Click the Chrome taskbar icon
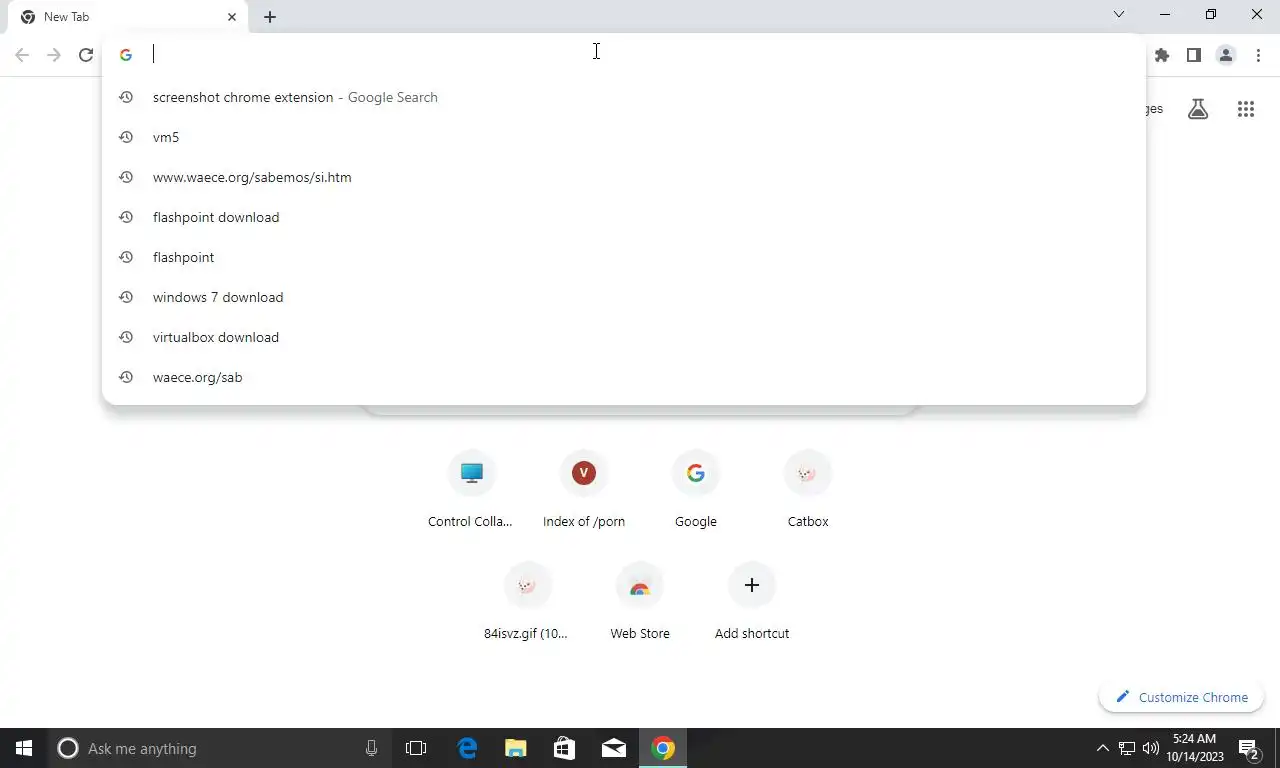 (x=663, y=748)
